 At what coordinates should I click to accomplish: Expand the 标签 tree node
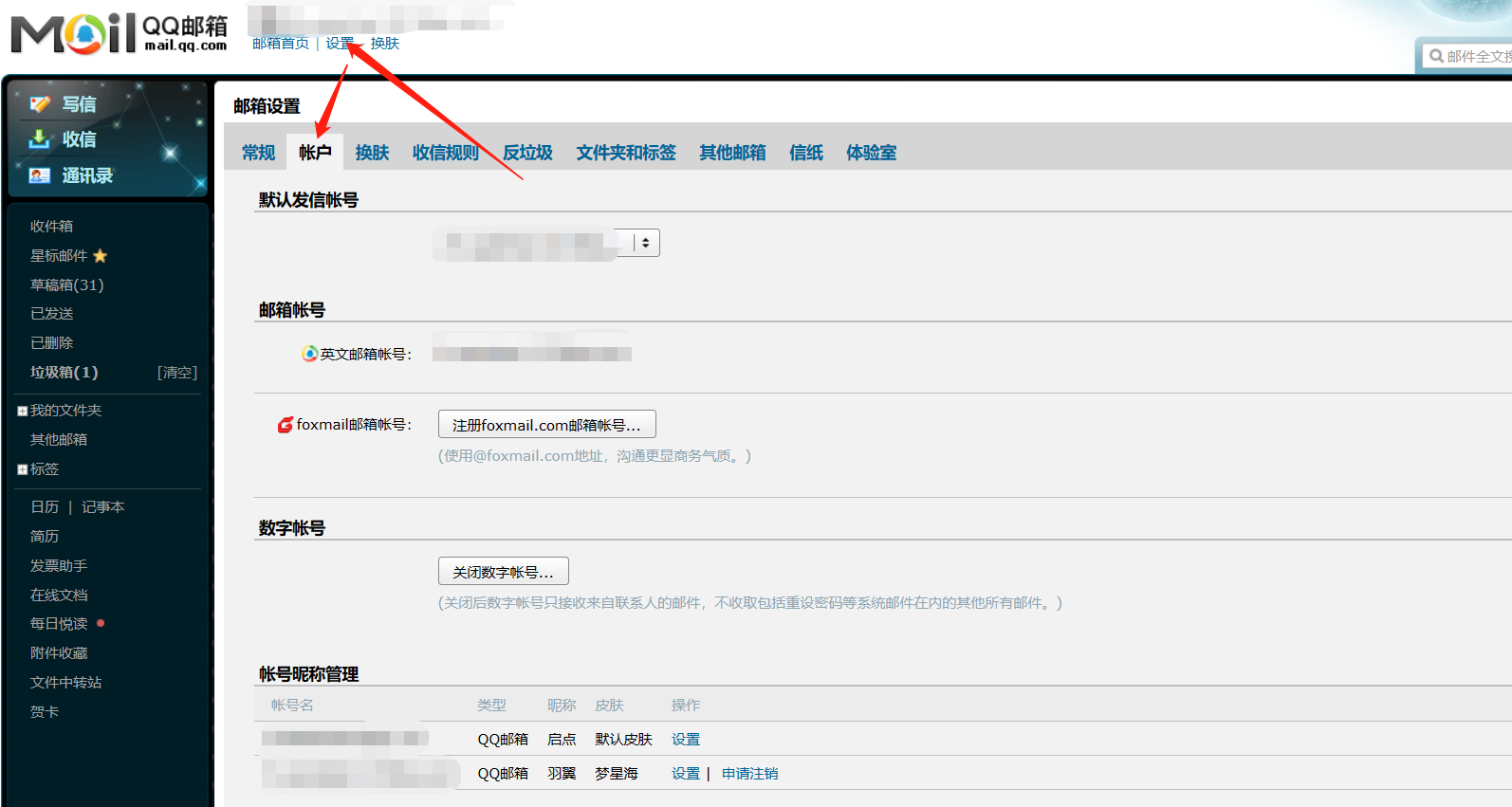coord(22,469)
